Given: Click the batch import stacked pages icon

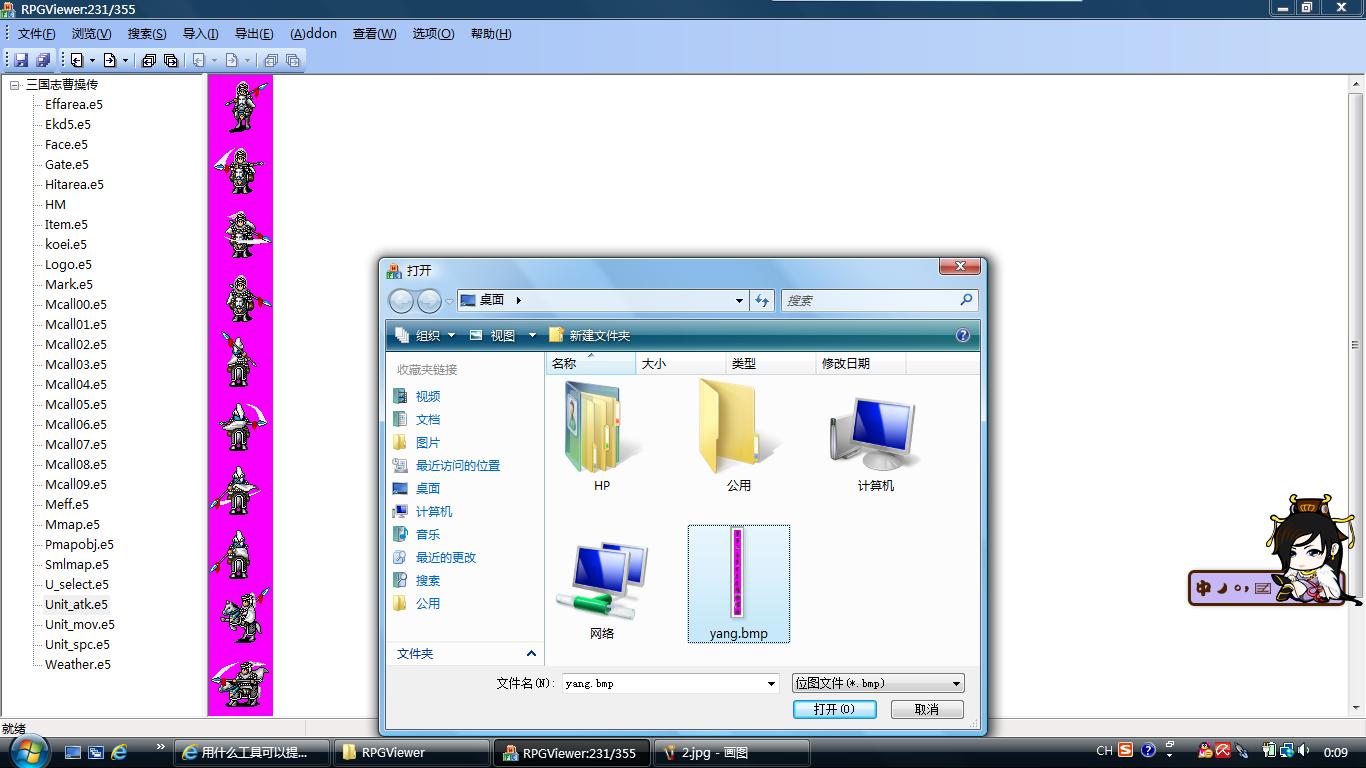Looking at the screenshot, I should pos(149,60).
